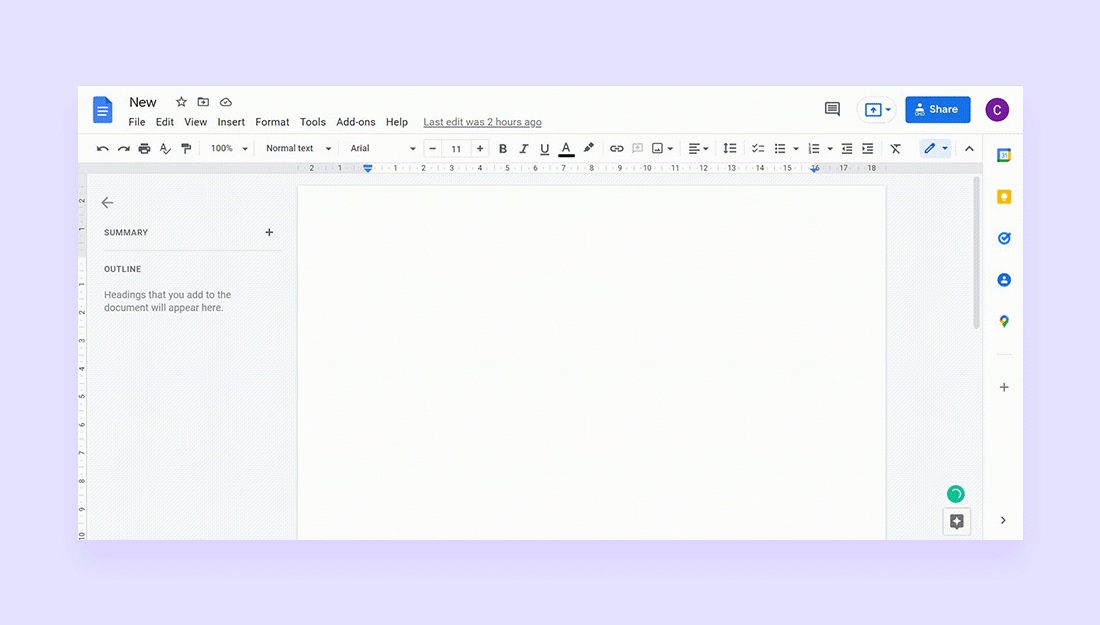1100x625 pixels.
Task: Open the zoom 100% dropdown
Action: coord(229,149)
